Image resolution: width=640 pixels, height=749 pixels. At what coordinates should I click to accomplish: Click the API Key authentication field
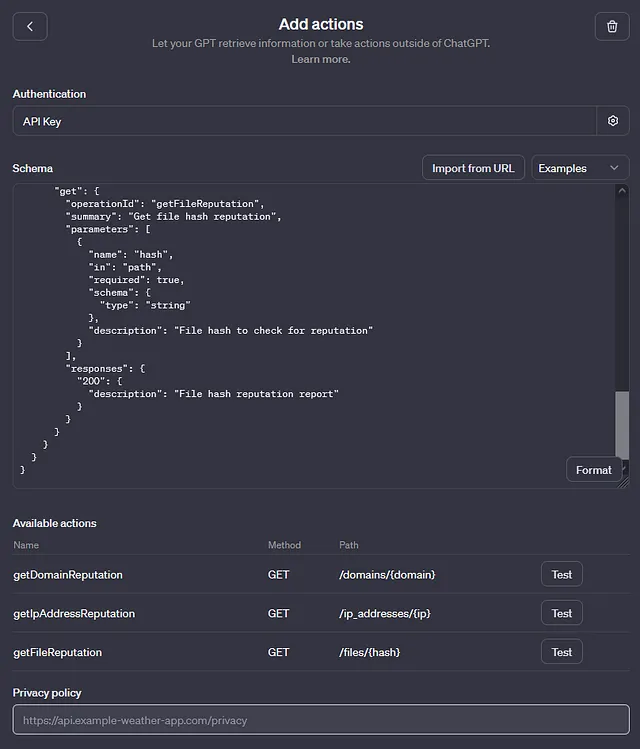pyautogui.click(x=305, y=121)
